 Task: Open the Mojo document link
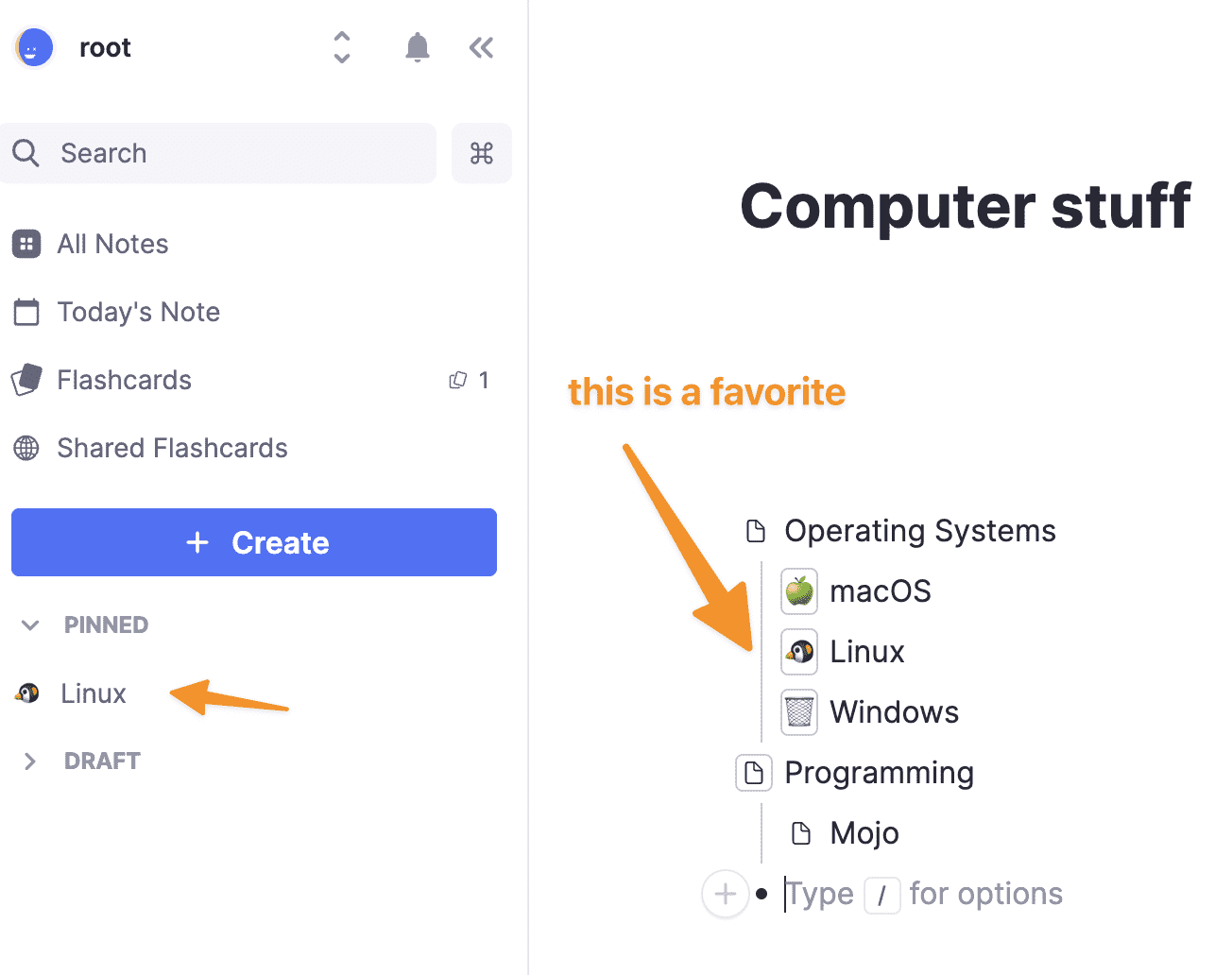864,833
